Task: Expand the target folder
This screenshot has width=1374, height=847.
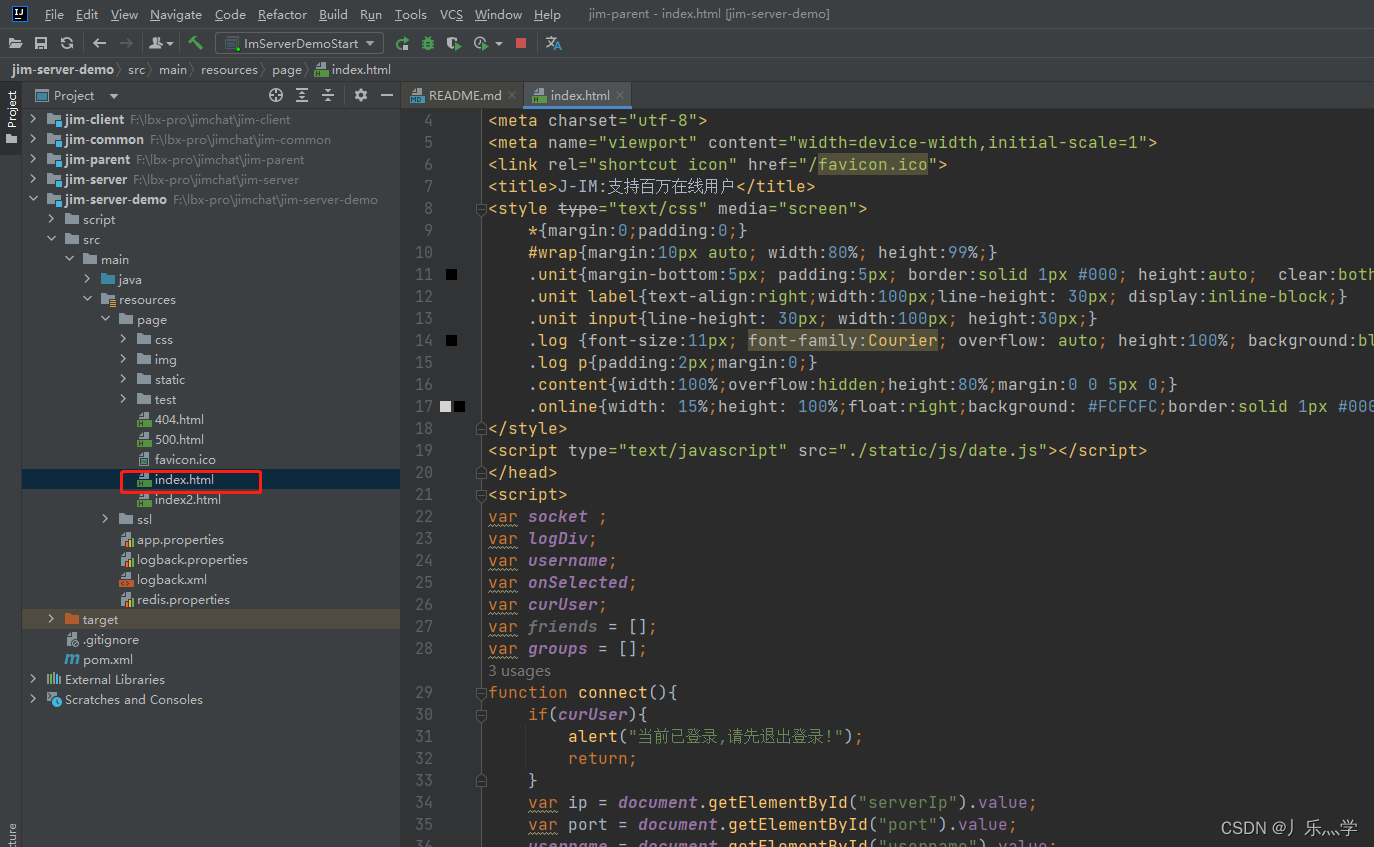Action: pos(52,619)
